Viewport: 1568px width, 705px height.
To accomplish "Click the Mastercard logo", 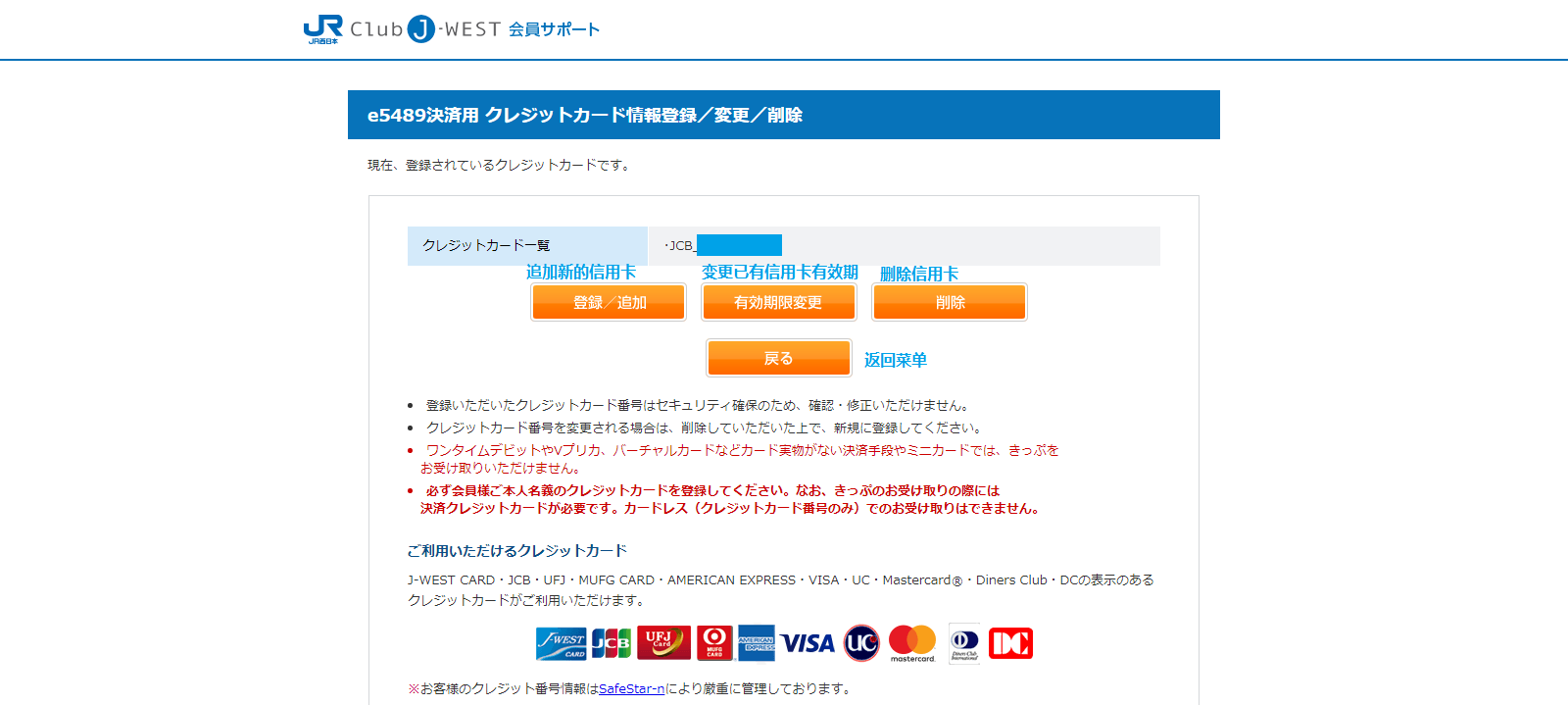I will [912, 643].
